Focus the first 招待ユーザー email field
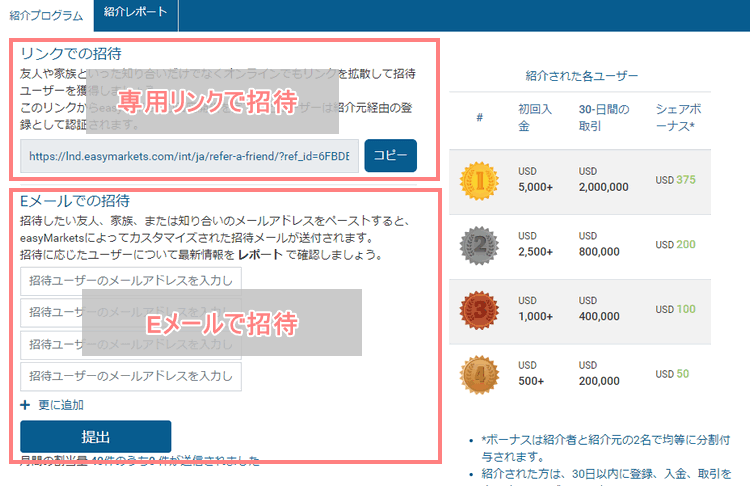Image resolution: width=750 pixels, height=486 pixels. pos(131,281)
